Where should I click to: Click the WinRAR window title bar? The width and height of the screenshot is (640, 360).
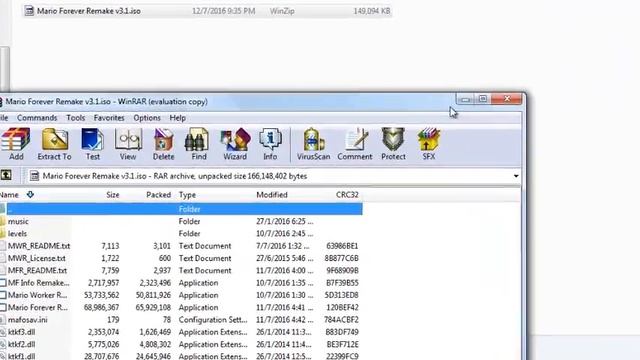point(229,102)
